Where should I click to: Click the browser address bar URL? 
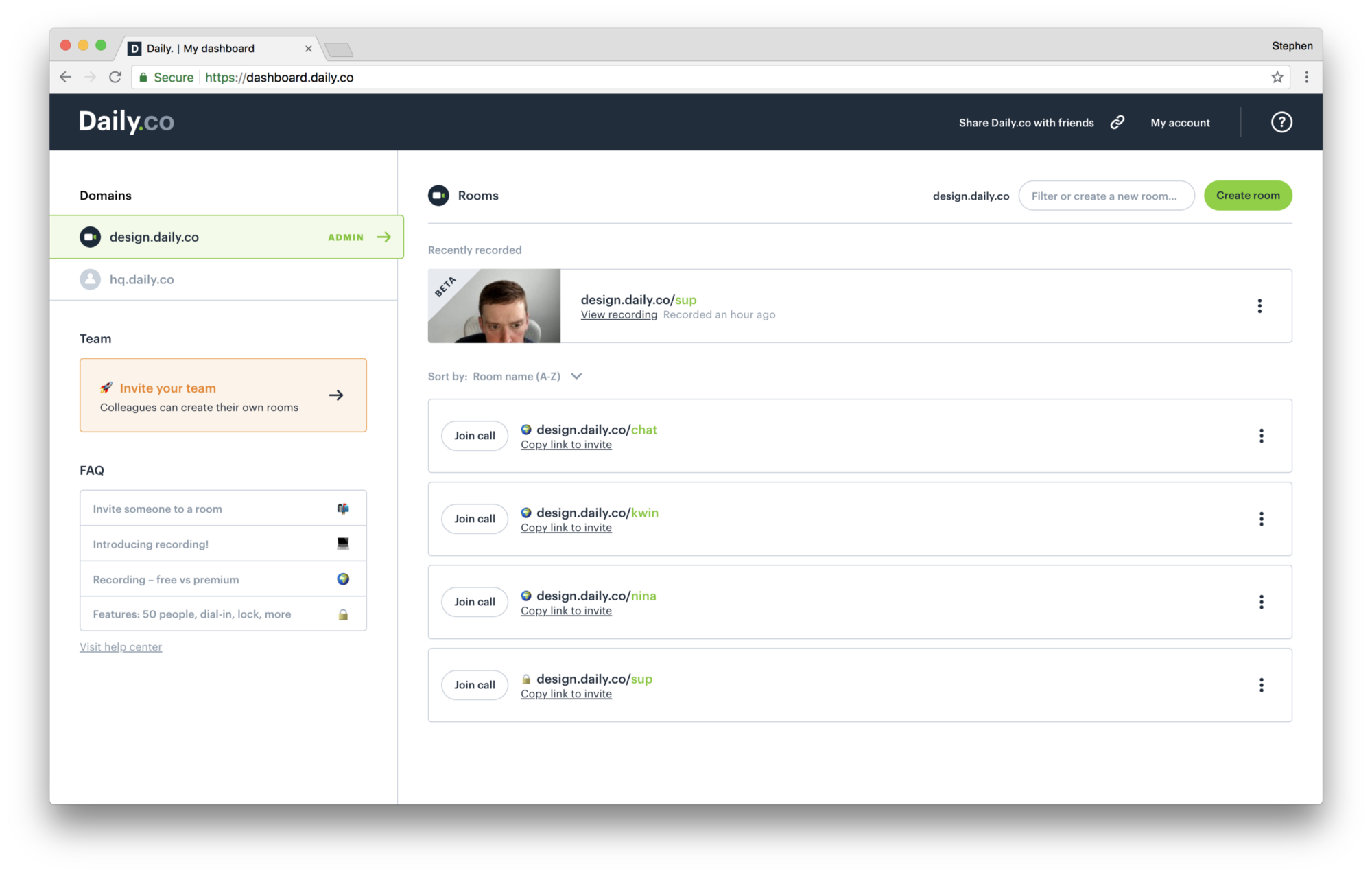pos(279,78)
